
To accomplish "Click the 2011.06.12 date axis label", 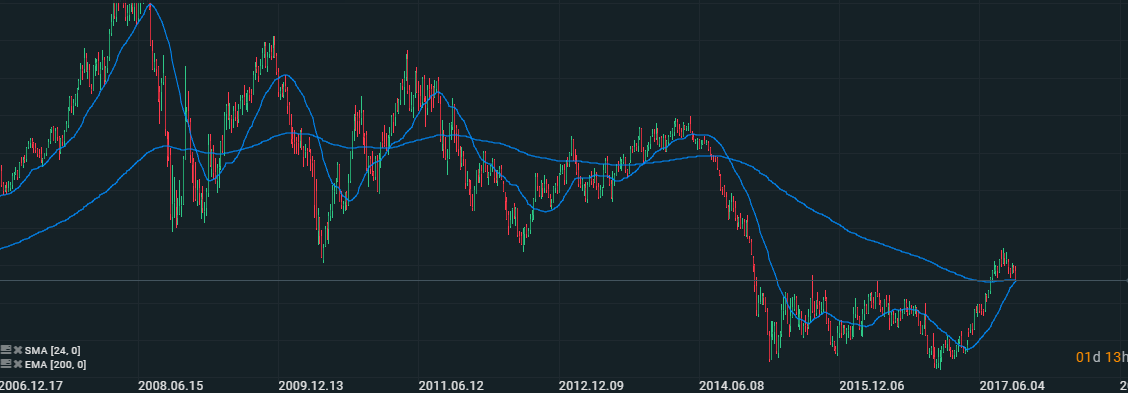I will [451, 385].
